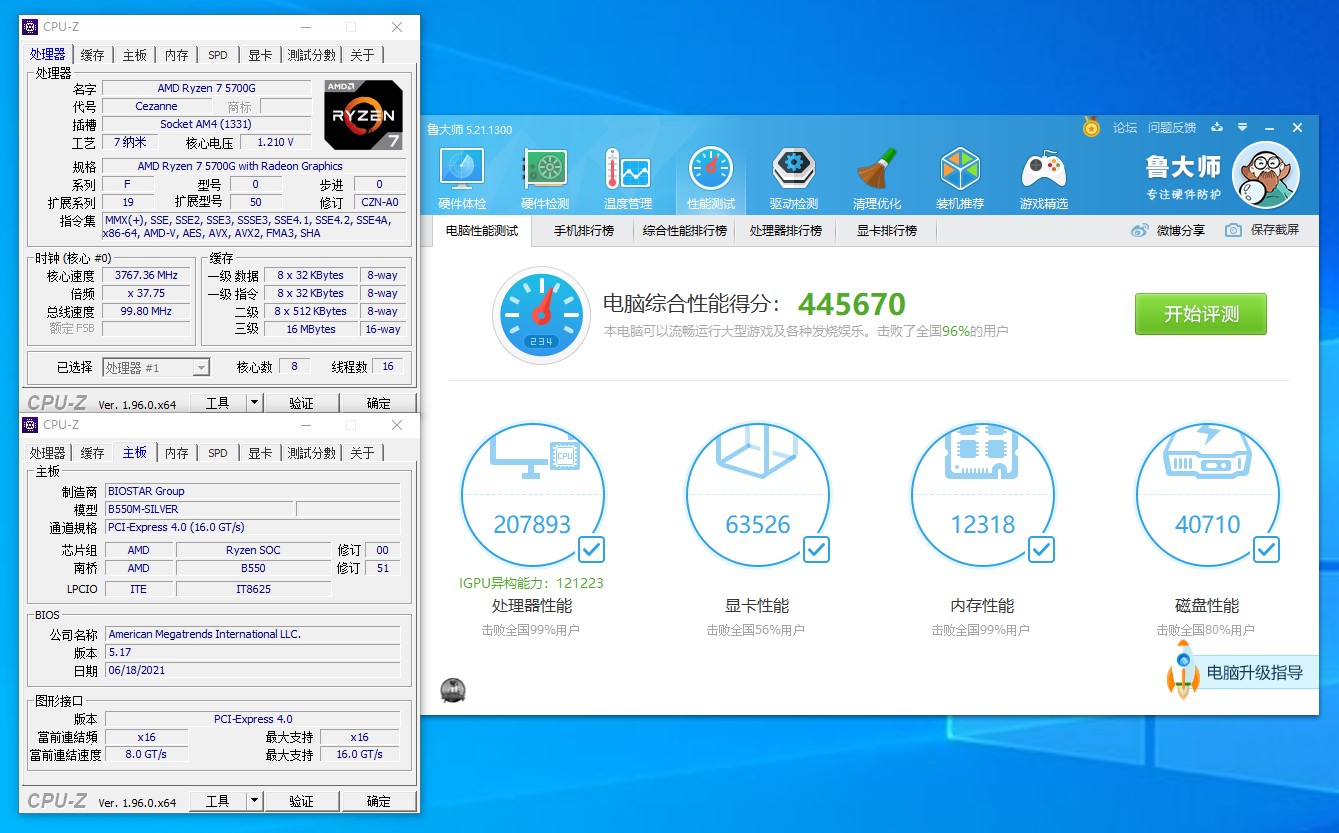1339x833 pixels.
Task: Click the Ludashi skin icon beside 问题反馈
Action: tap(1216, 127)
